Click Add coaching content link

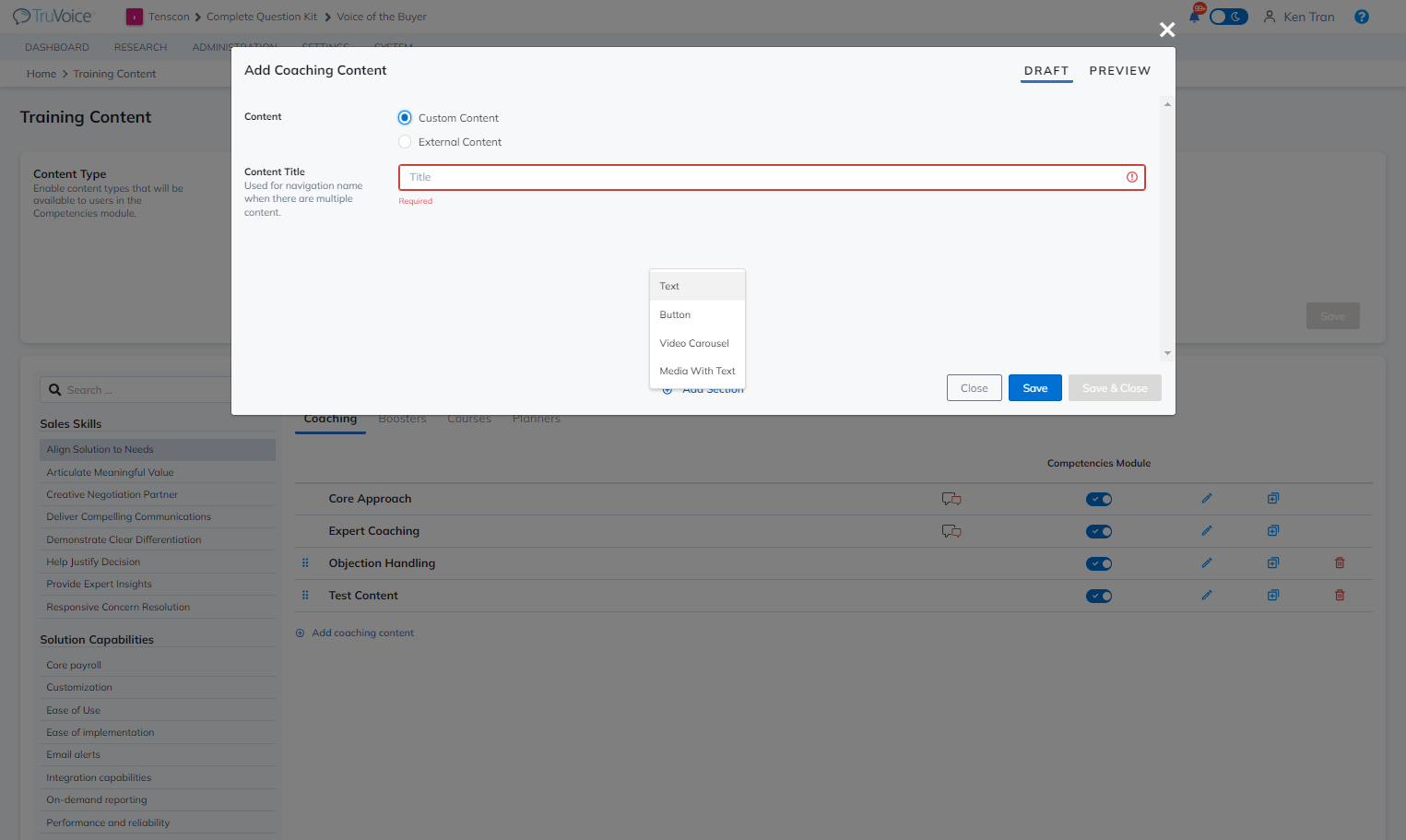[363, 633]
